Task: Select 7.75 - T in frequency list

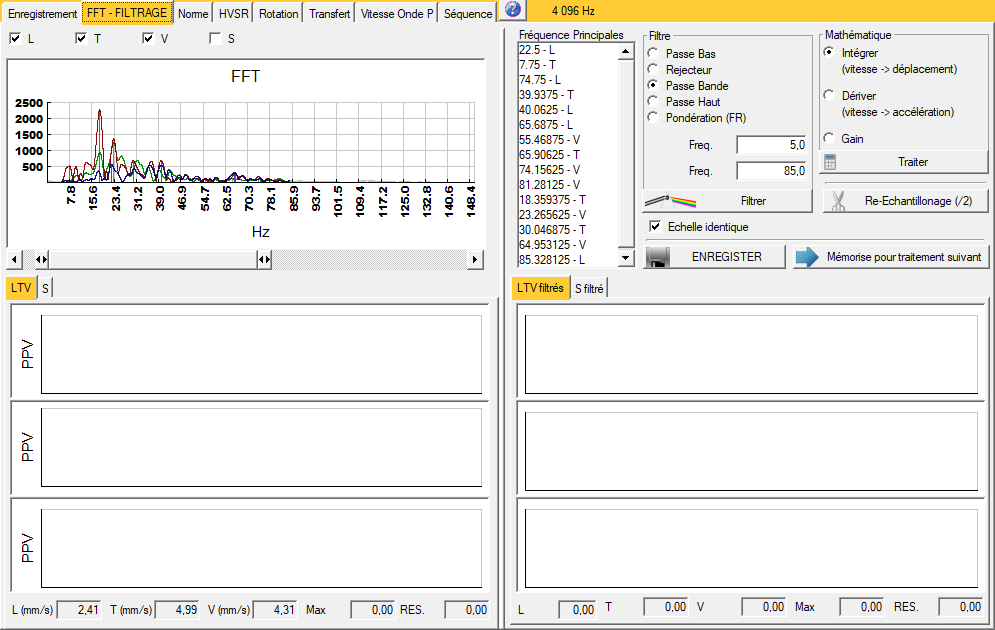Action: [537, 65]
